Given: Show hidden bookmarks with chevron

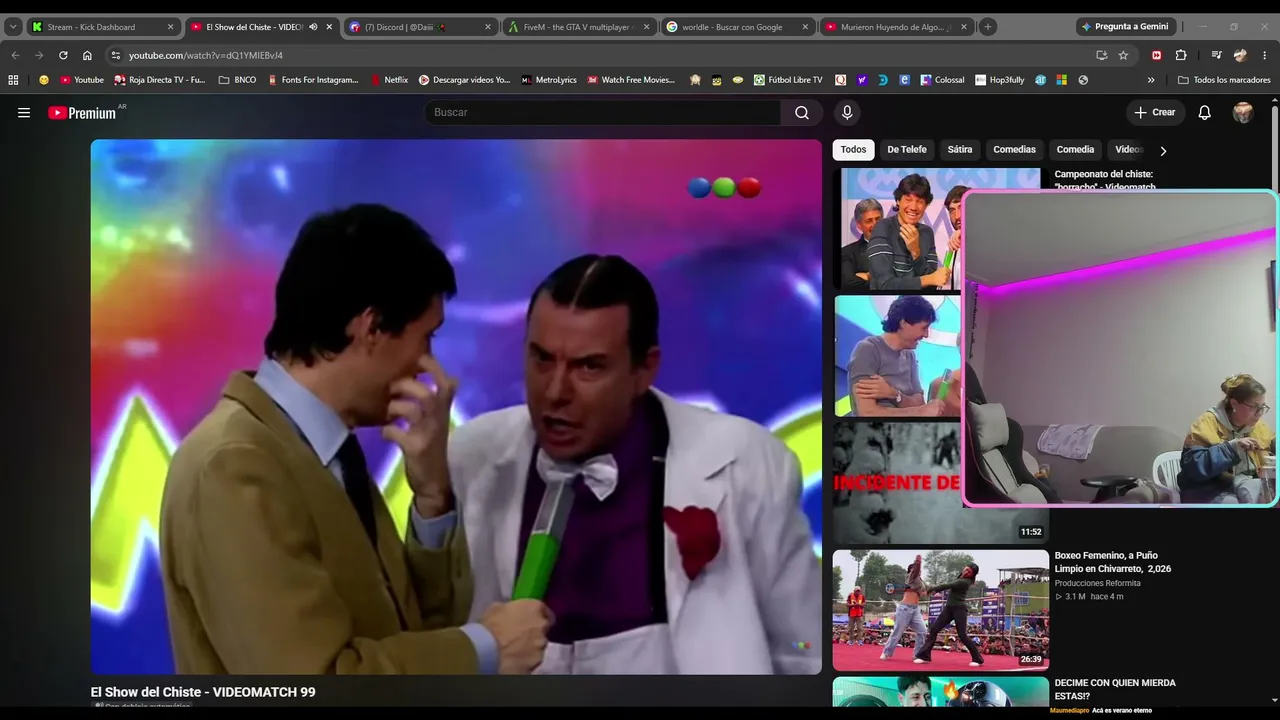Looking at the screenshot, I should tap(1151, 80).
